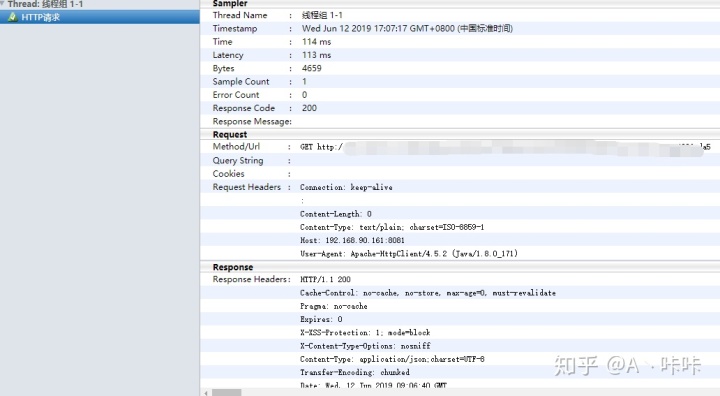Click the Response section header
Image resolution: width=720 pixels, height=396 pixels.
pos(233,267)
